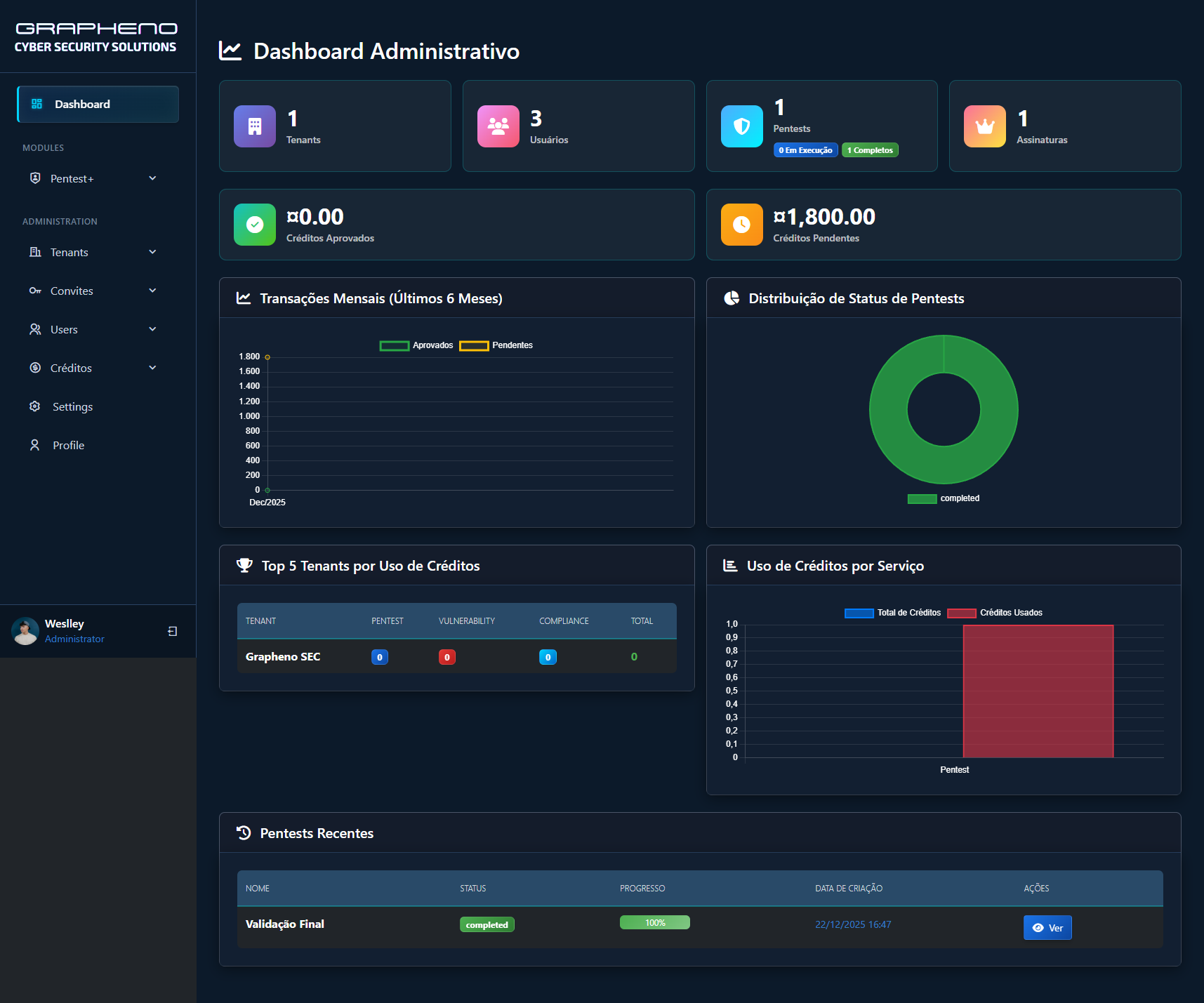1204x1003 pixels.
Task: Open the Users section from sidebar
Action: 64,328
